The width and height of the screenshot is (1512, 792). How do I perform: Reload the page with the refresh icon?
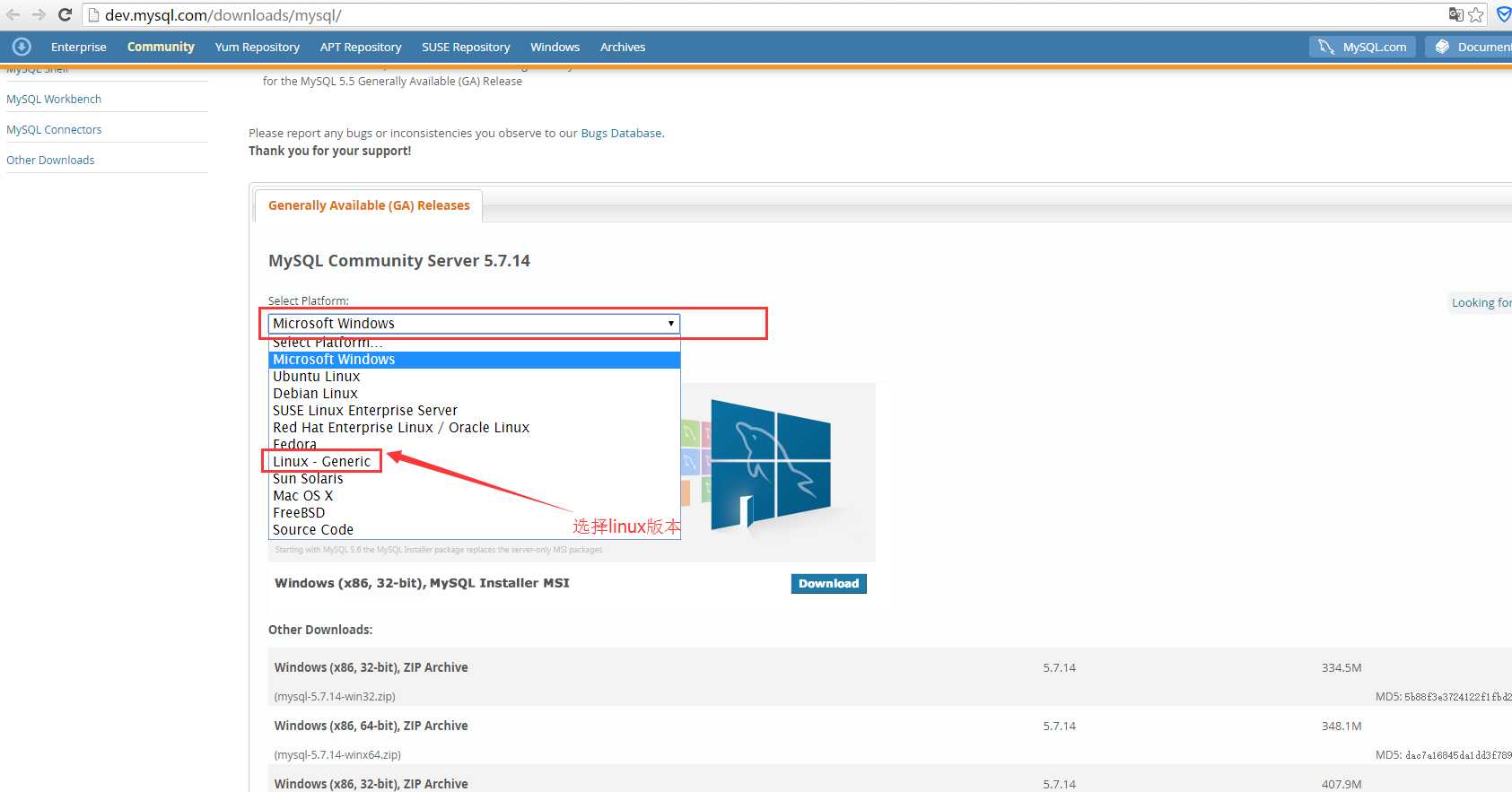pyautogui.click(x=65, y=14)
